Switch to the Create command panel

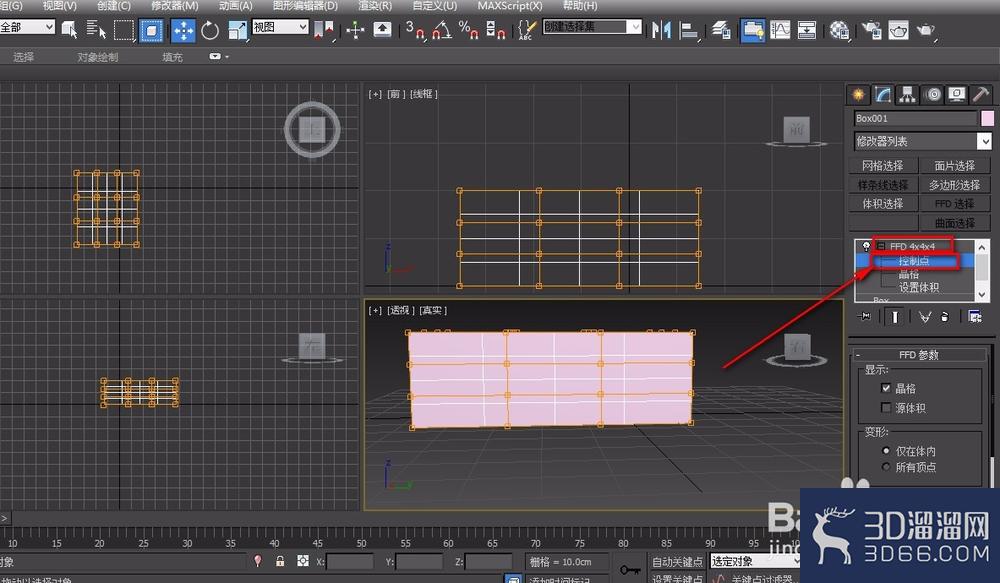(858, 95)
